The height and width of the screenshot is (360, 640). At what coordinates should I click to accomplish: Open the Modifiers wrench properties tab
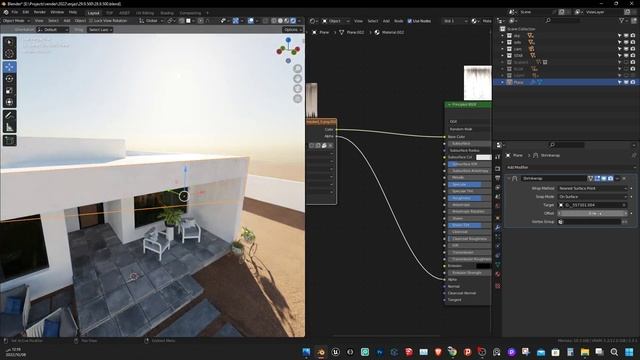[x=498, y=227]
